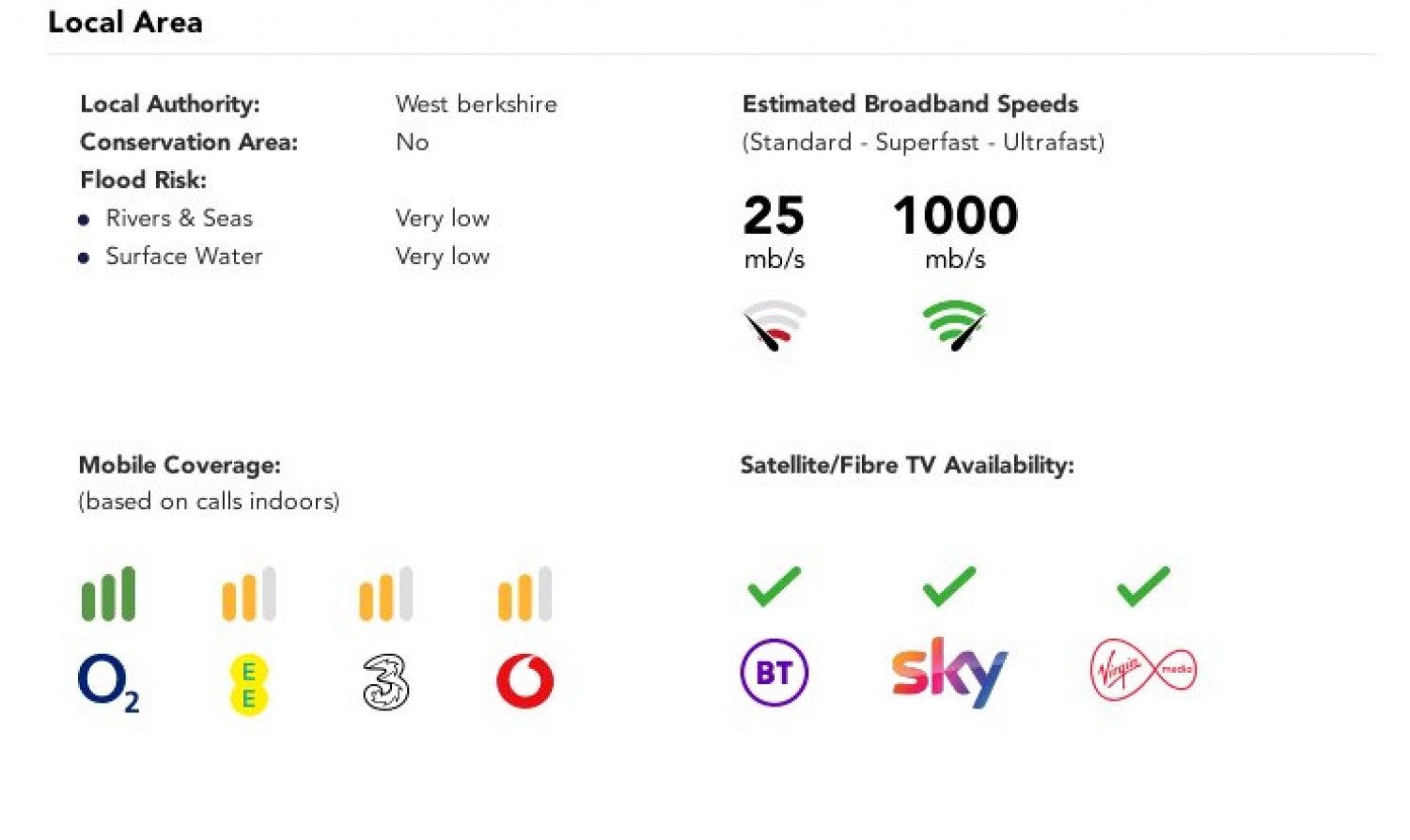Viewport: 1410px width, 840px height.
Task: Click the Estimated Broadband Speeds heading
Action: (x=910, y=104)
